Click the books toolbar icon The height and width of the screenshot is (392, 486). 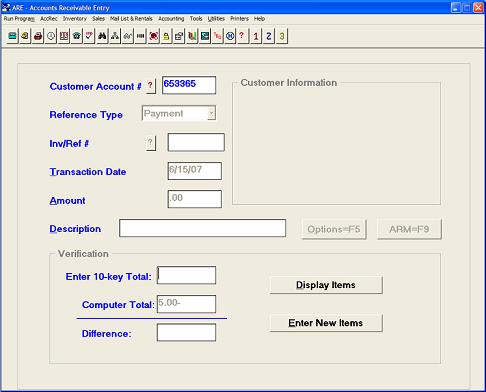point(192,36)
